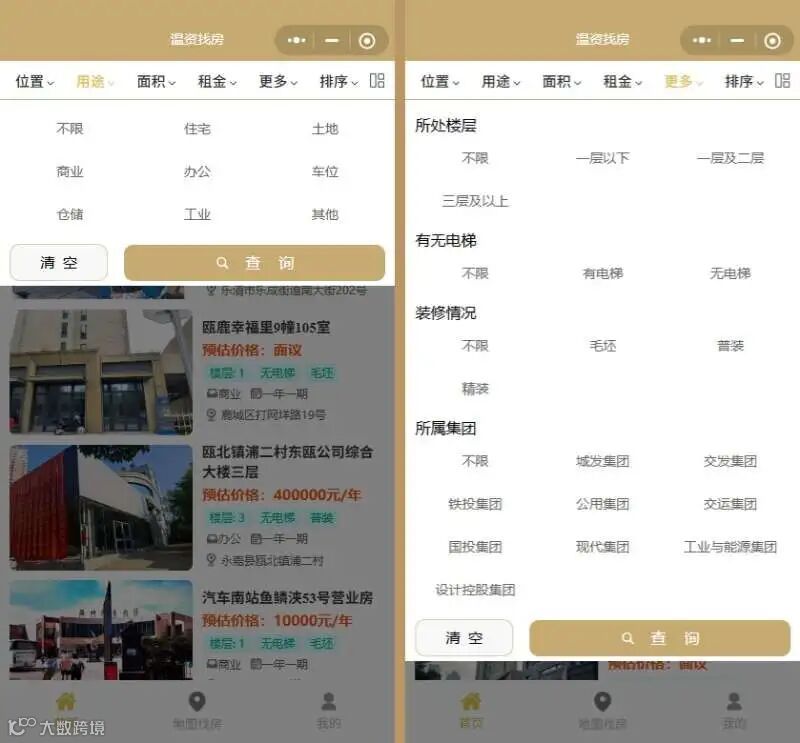Open 瓯鹿幸福里9幢105室 listing title
This screenshot has height=743, width=800.
pos(266,327)
